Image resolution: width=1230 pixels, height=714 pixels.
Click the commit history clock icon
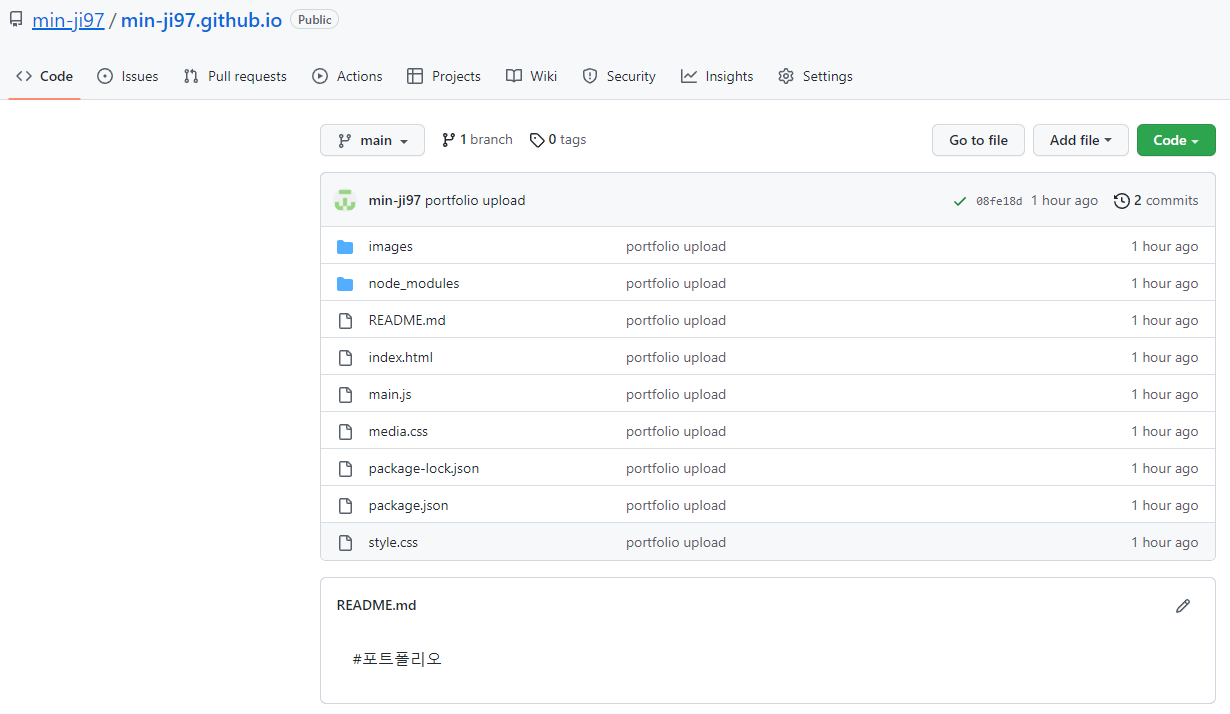click(1121, 201)
